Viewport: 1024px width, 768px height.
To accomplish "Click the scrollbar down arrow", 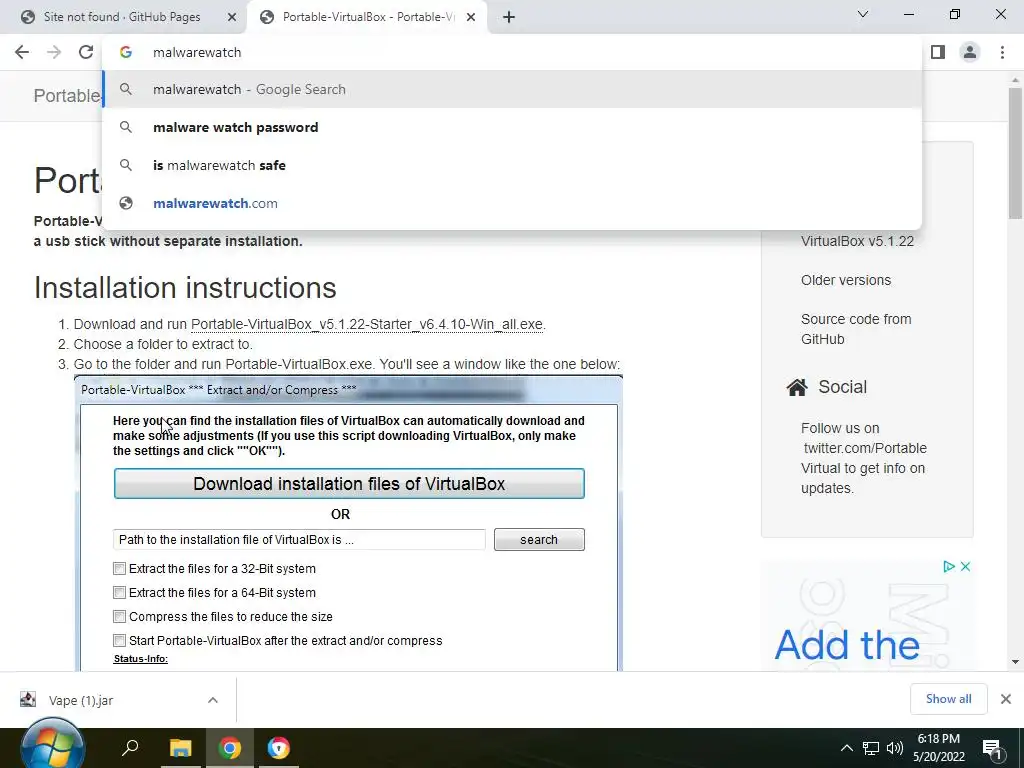I will coord(1016,662).
